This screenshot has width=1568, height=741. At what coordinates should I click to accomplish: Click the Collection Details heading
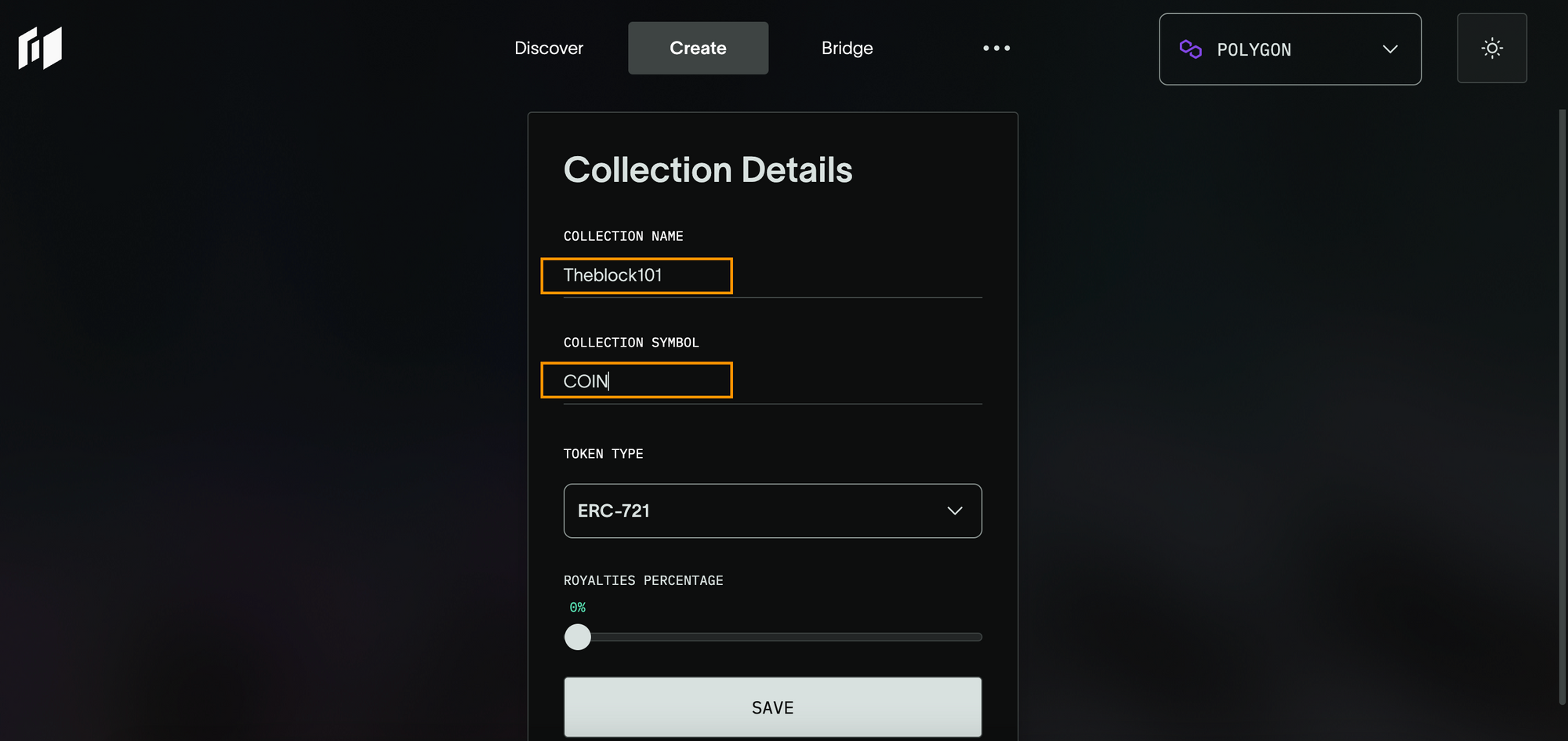click(708, 170)
